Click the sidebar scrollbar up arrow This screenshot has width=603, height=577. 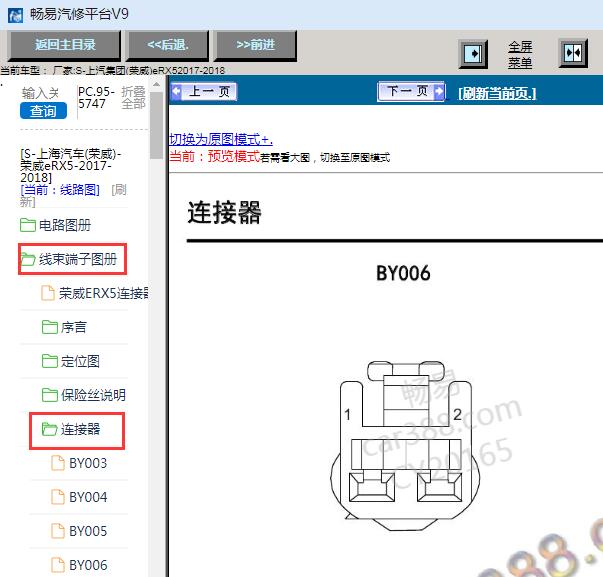[156, 85]
